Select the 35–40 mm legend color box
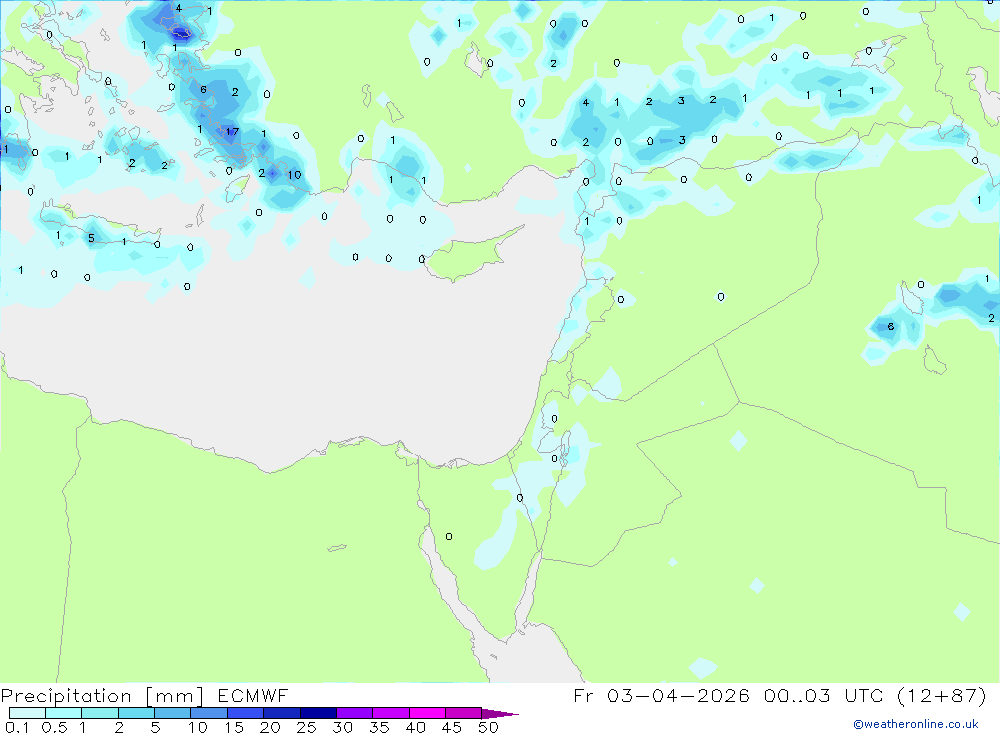The image size is (1000, 733). (x=390, y=713)
